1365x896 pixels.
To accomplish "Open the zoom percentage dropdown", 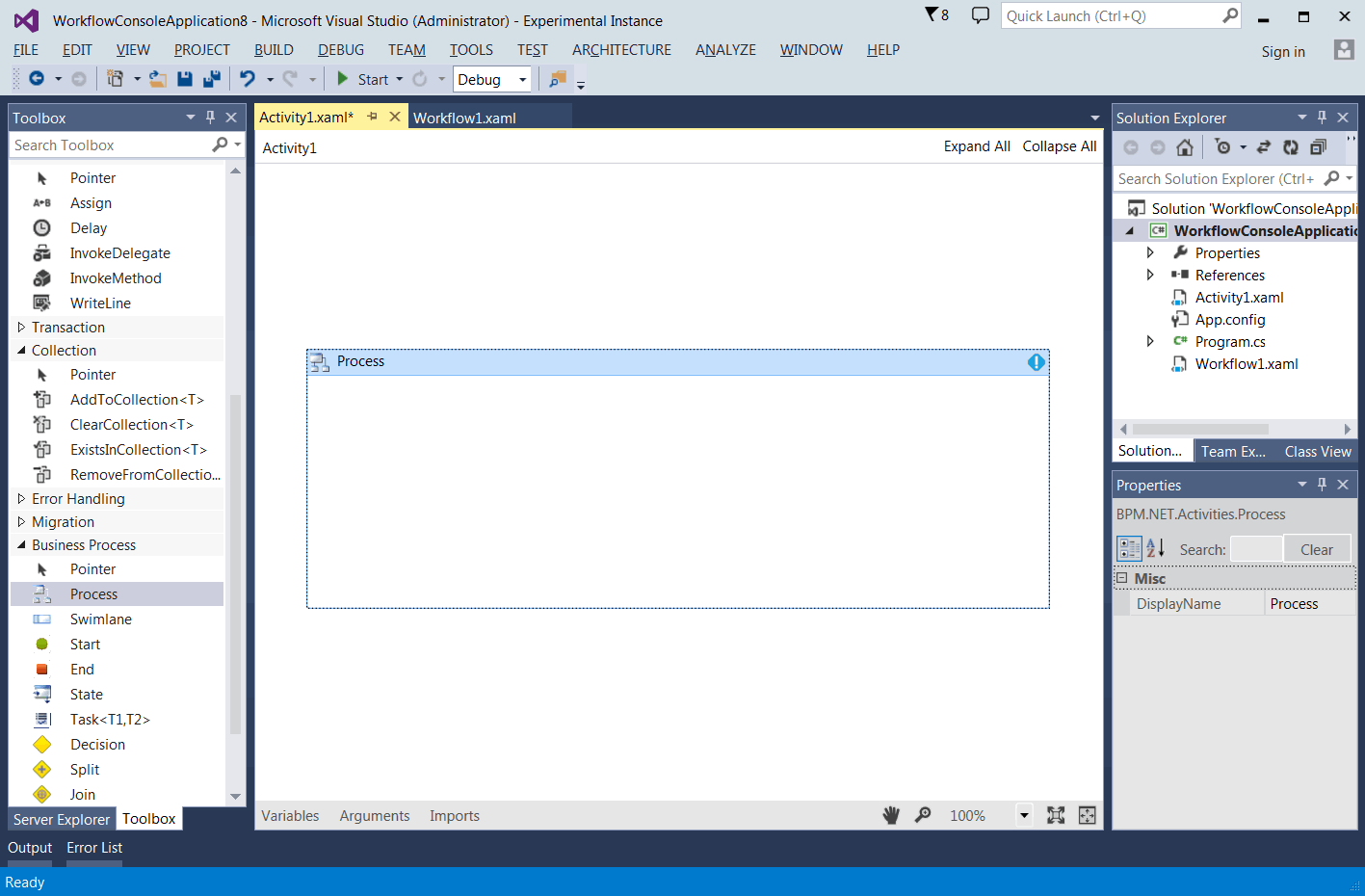I will pyautogui.click(x=1024, y=815).
